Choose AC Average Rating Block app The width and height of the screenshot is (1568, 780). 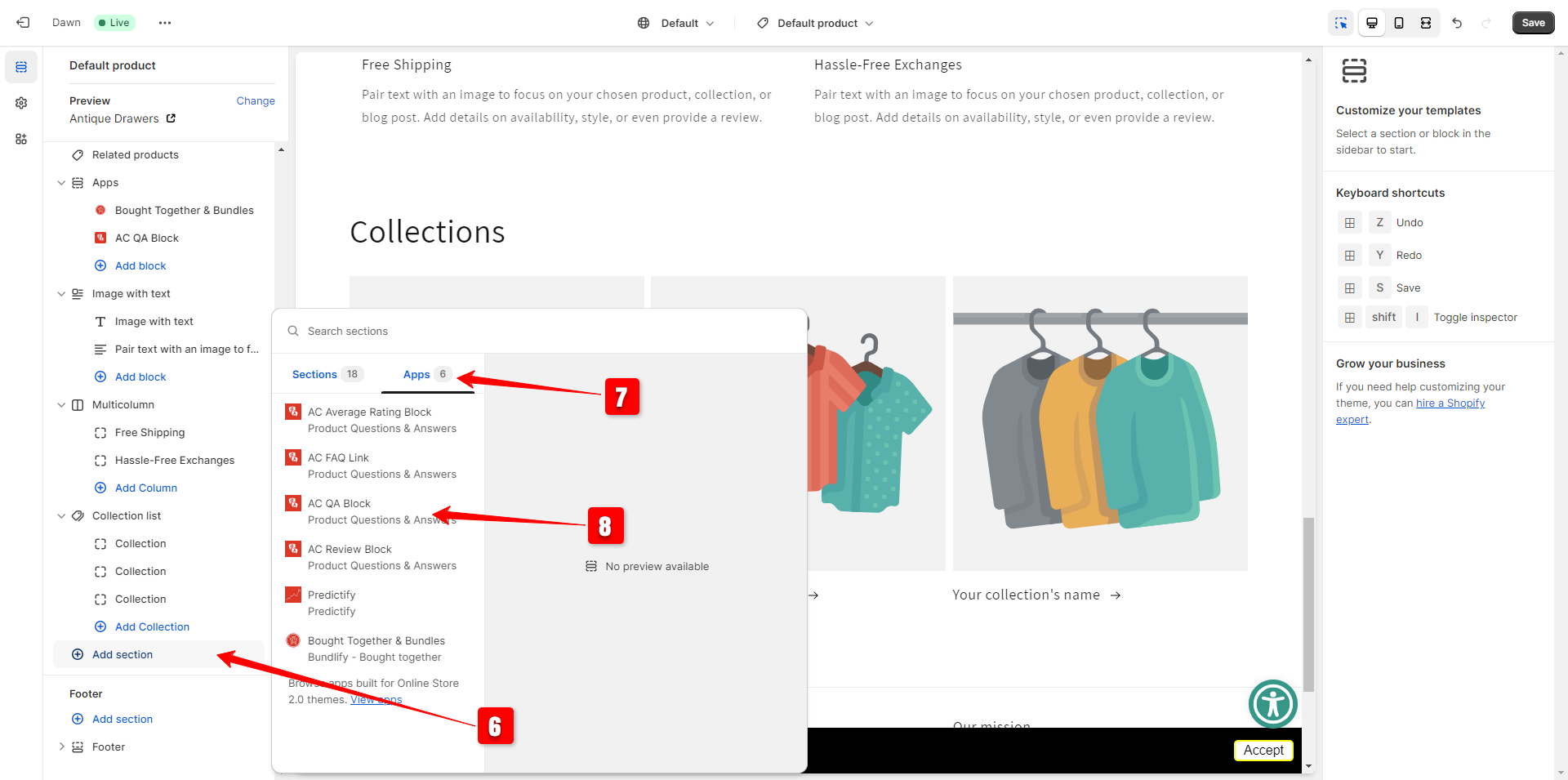pos(378,421)
